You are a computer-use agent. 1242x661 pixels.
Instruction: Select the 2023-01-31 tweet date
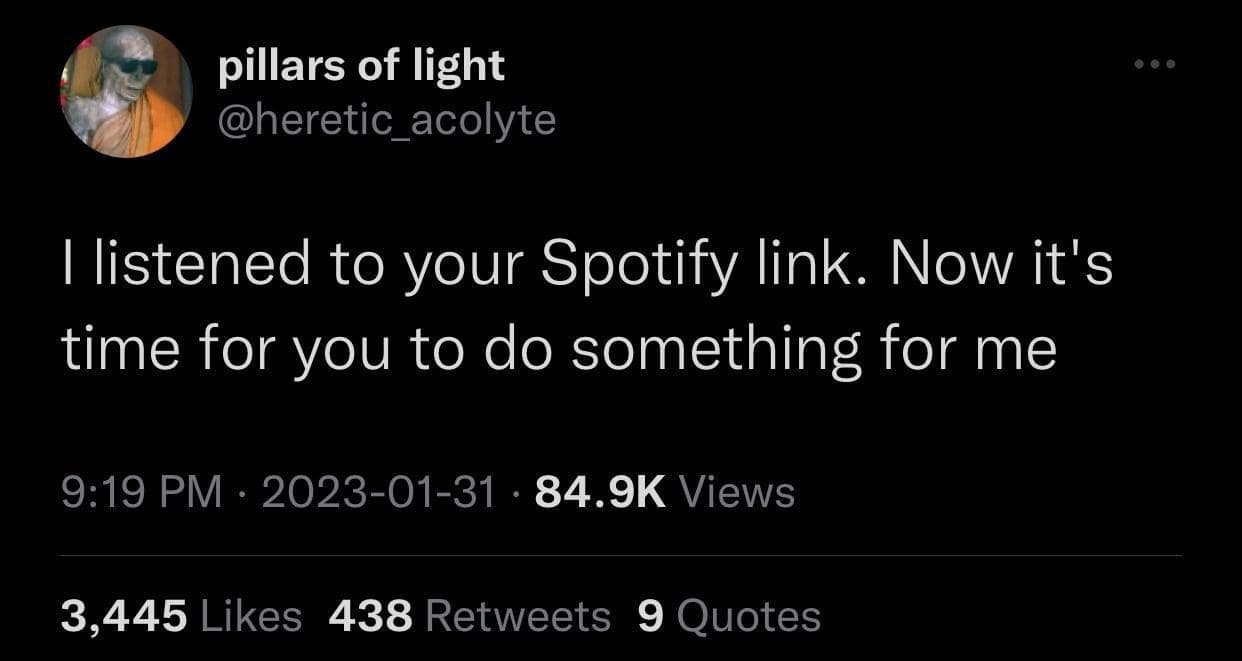pyautogui.click(x=378, y=492)
